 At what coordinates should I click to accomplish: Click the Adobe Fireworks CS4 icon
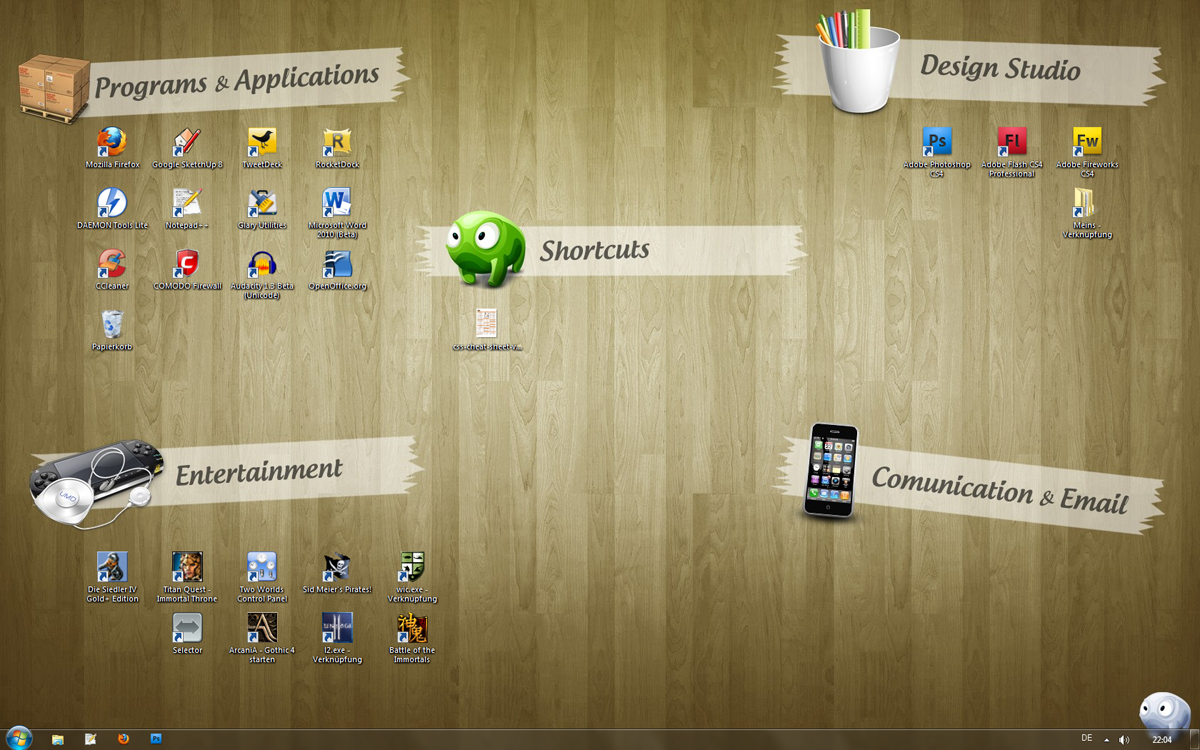click(x=1087, y=142)
